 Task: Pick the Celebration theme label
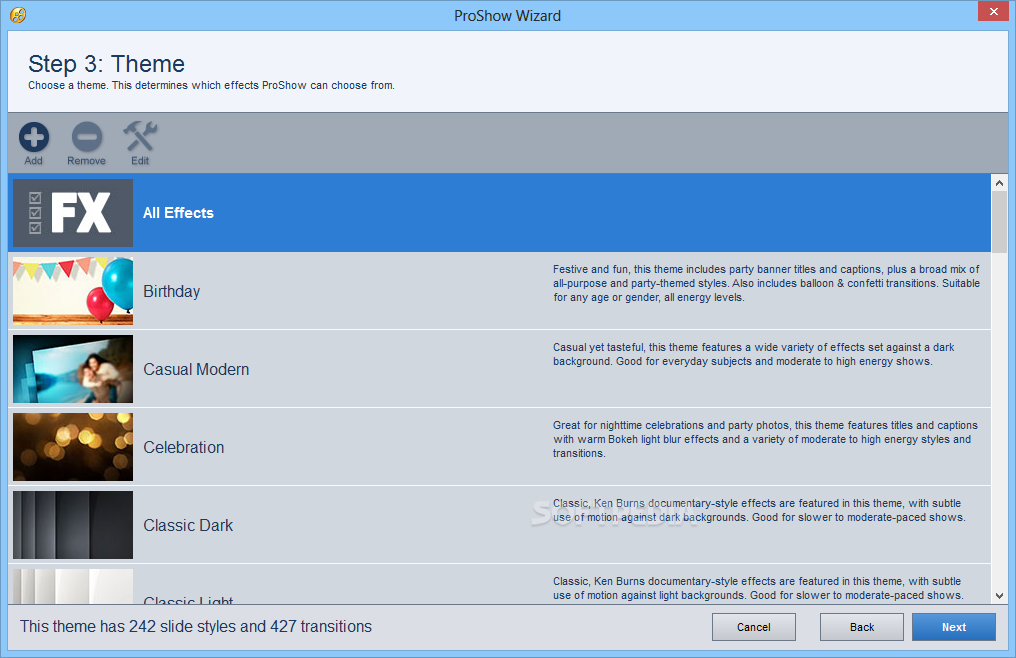[184, 447]
